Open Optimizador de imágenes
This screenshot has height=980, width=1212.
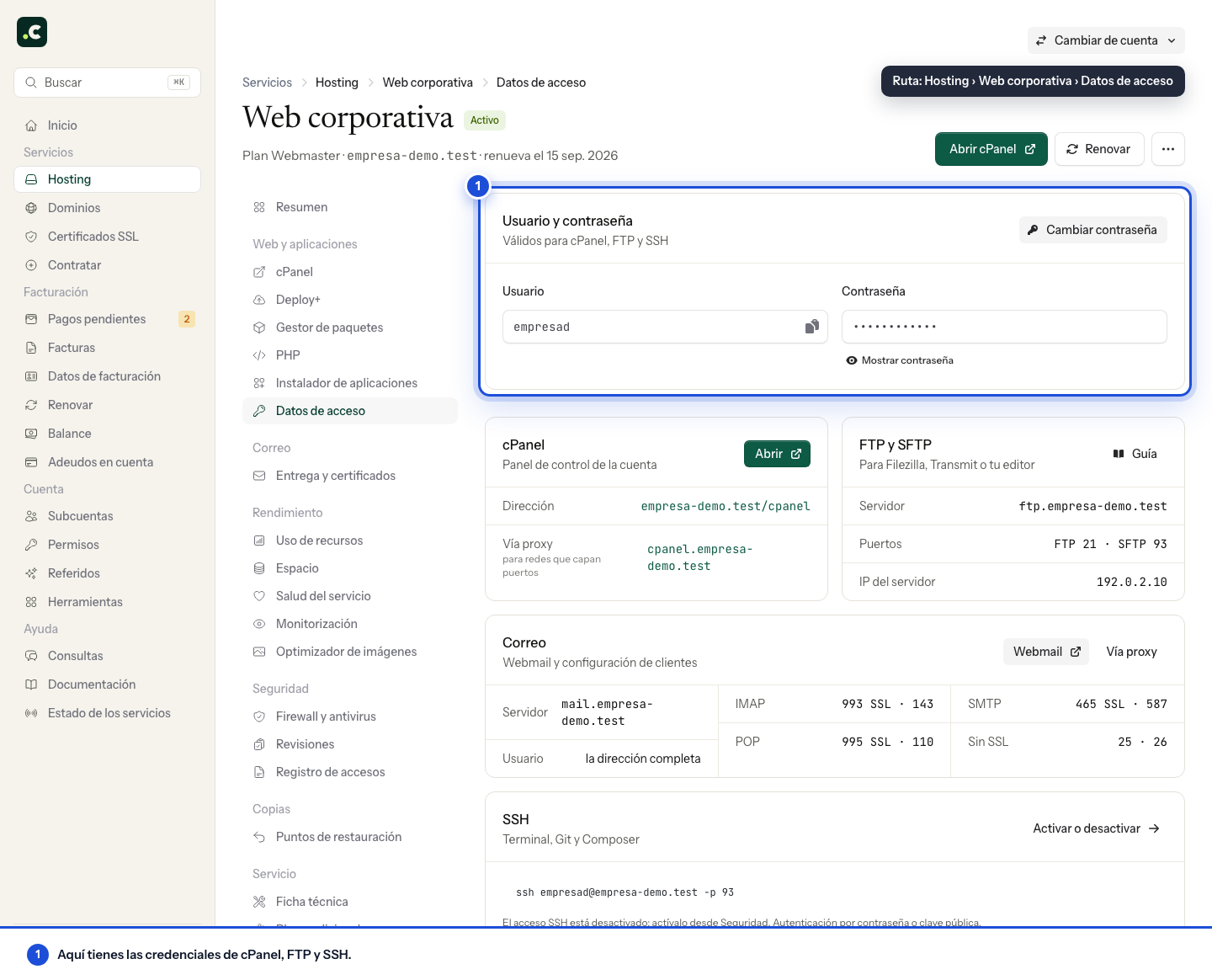tap(350, 652)
